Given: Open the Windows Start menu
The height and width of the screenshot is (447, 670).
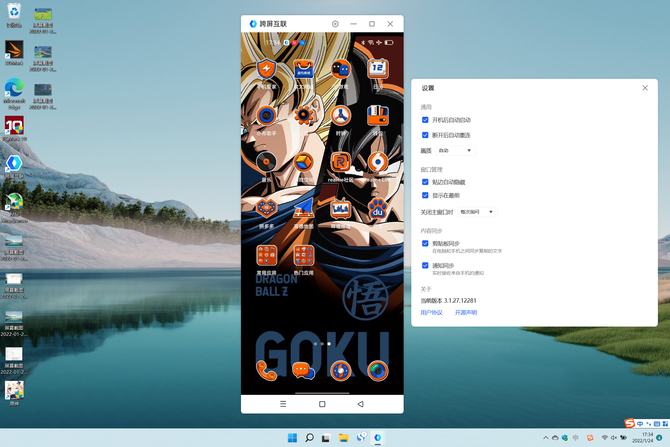Looking at the screenshot, I should point(292,438).
